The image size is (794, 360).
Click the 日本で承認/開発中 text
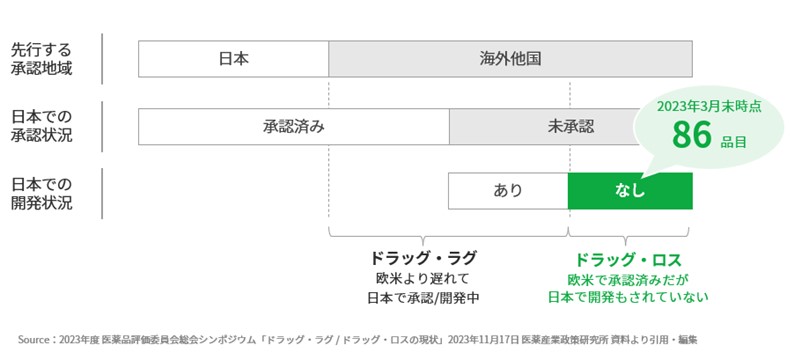point(423,298)
